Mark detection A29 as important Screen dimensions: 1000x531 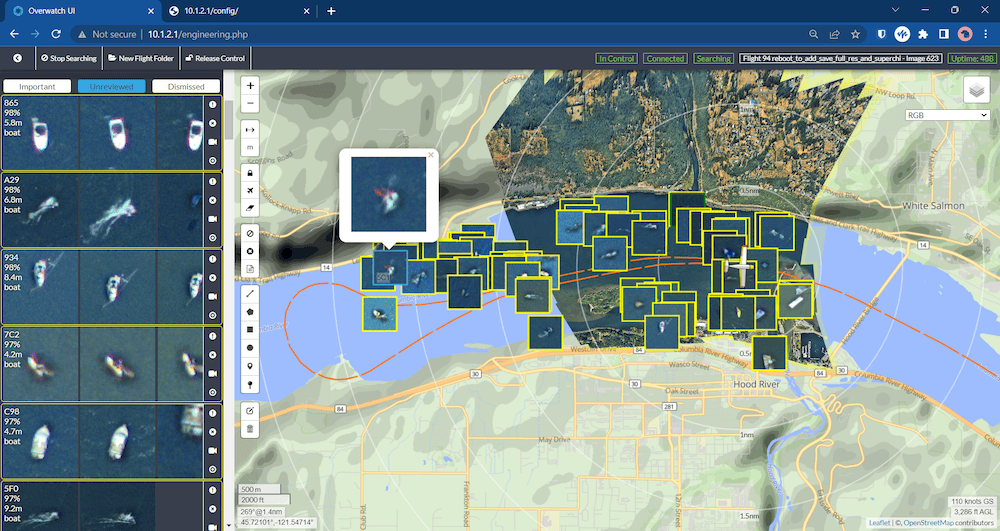pyautogui.click(x=212, y=182)
